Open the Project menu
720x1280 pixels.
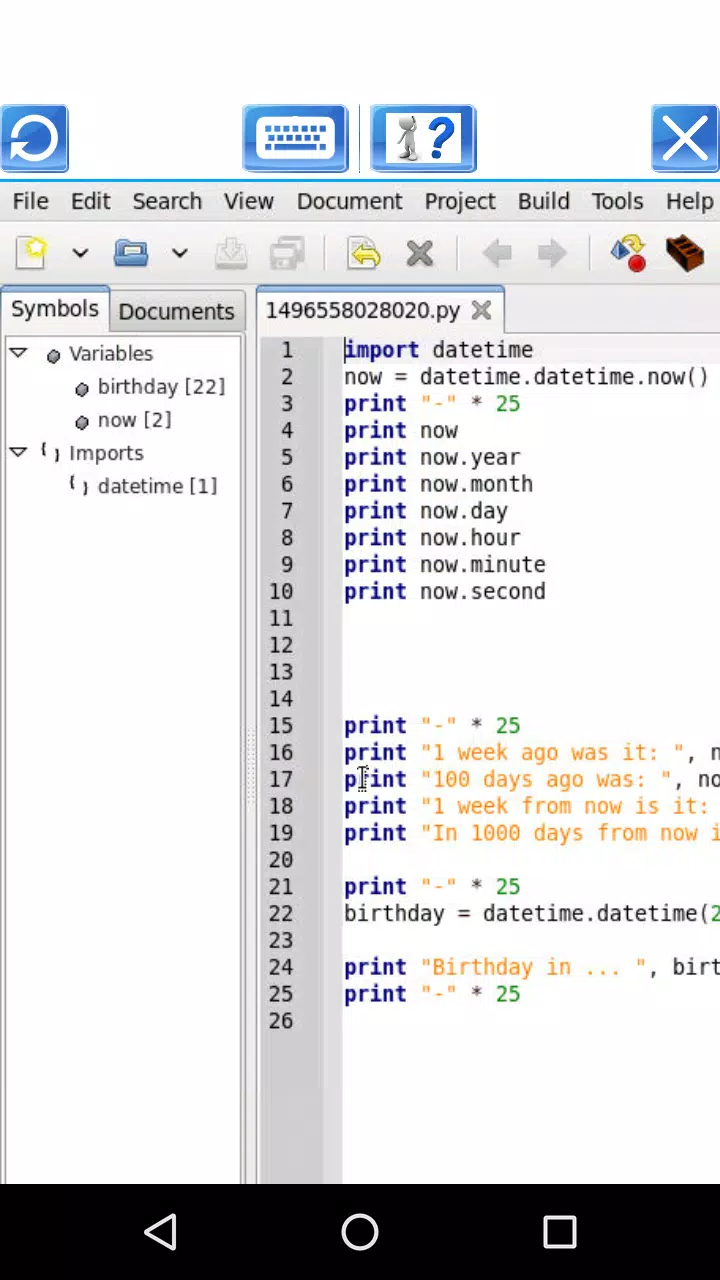tap(460, 201)
